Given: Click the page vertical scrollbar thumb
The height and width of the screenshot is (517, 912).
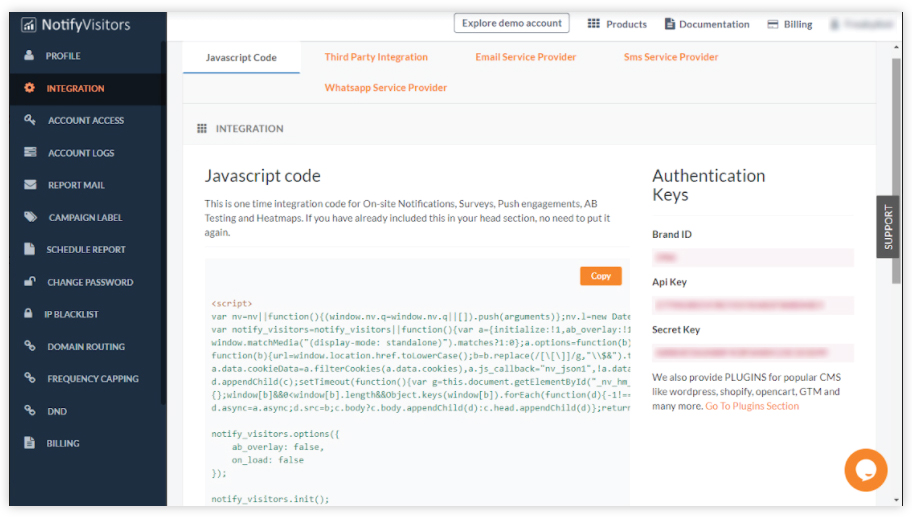Looking at the screenshot, I should pos(896,171).
